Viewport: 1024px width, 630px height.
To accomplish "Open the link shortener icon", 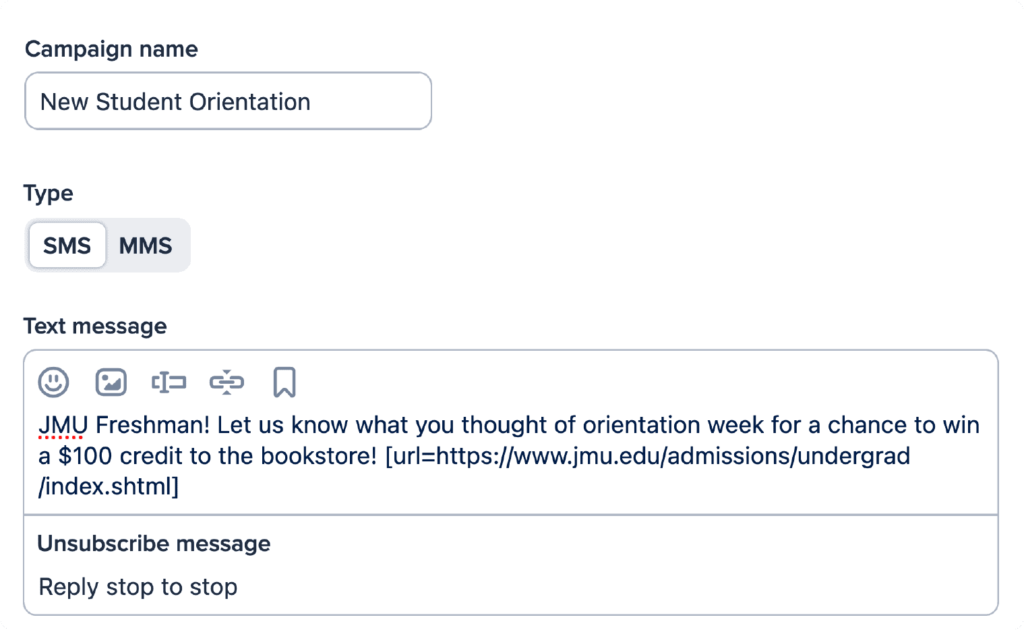I will (x=227, y=381).
